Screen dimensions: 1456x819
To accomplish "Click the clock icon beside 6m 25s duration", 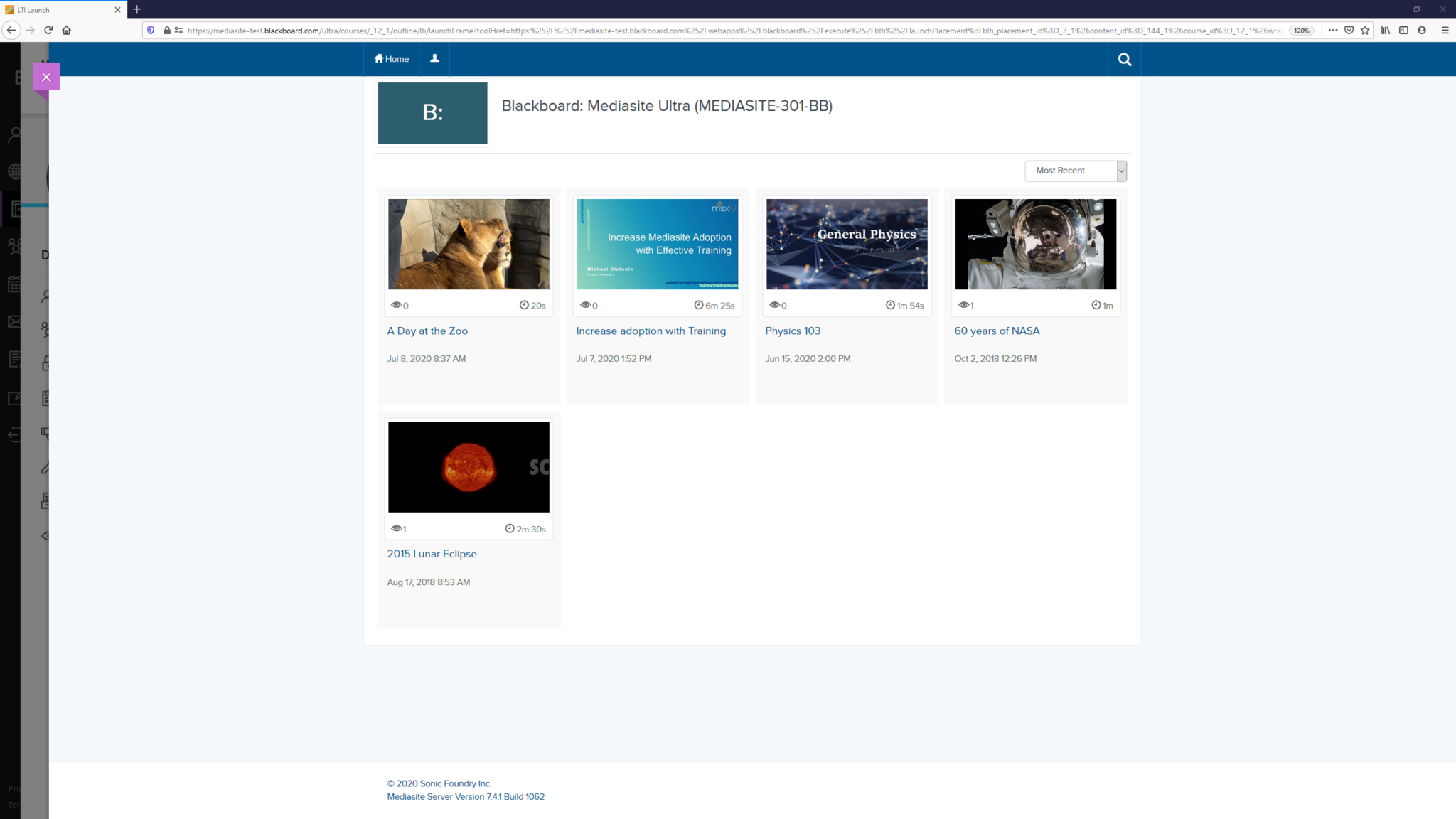I will 699,305.
